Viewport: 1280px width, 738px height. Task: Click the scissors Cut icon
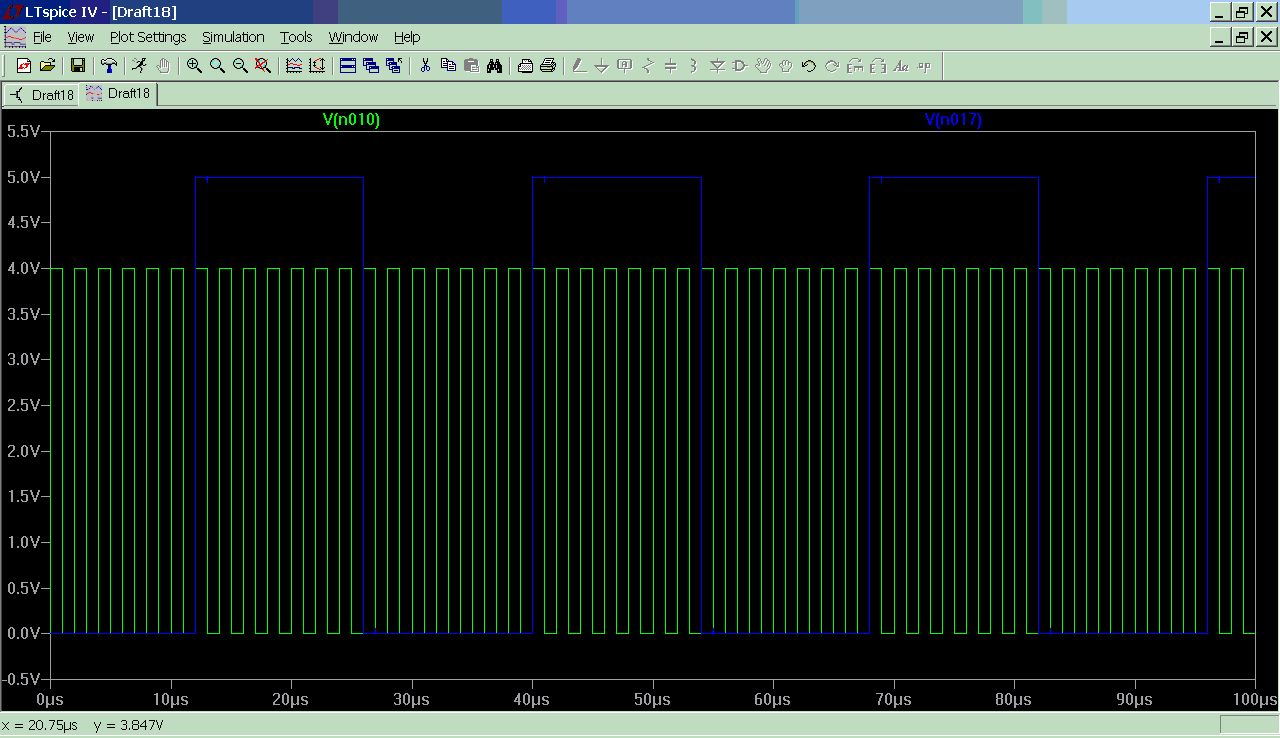click(x=425, y=66)
